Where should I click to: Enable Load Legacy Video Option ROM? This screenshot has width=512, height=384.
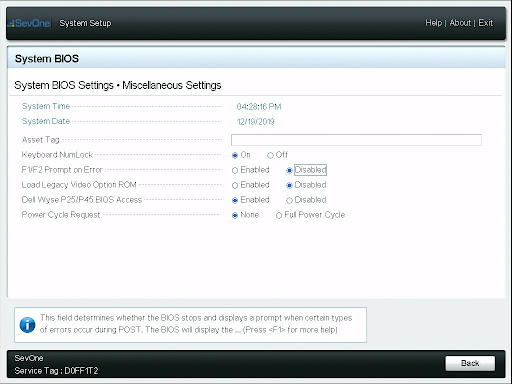235,185
